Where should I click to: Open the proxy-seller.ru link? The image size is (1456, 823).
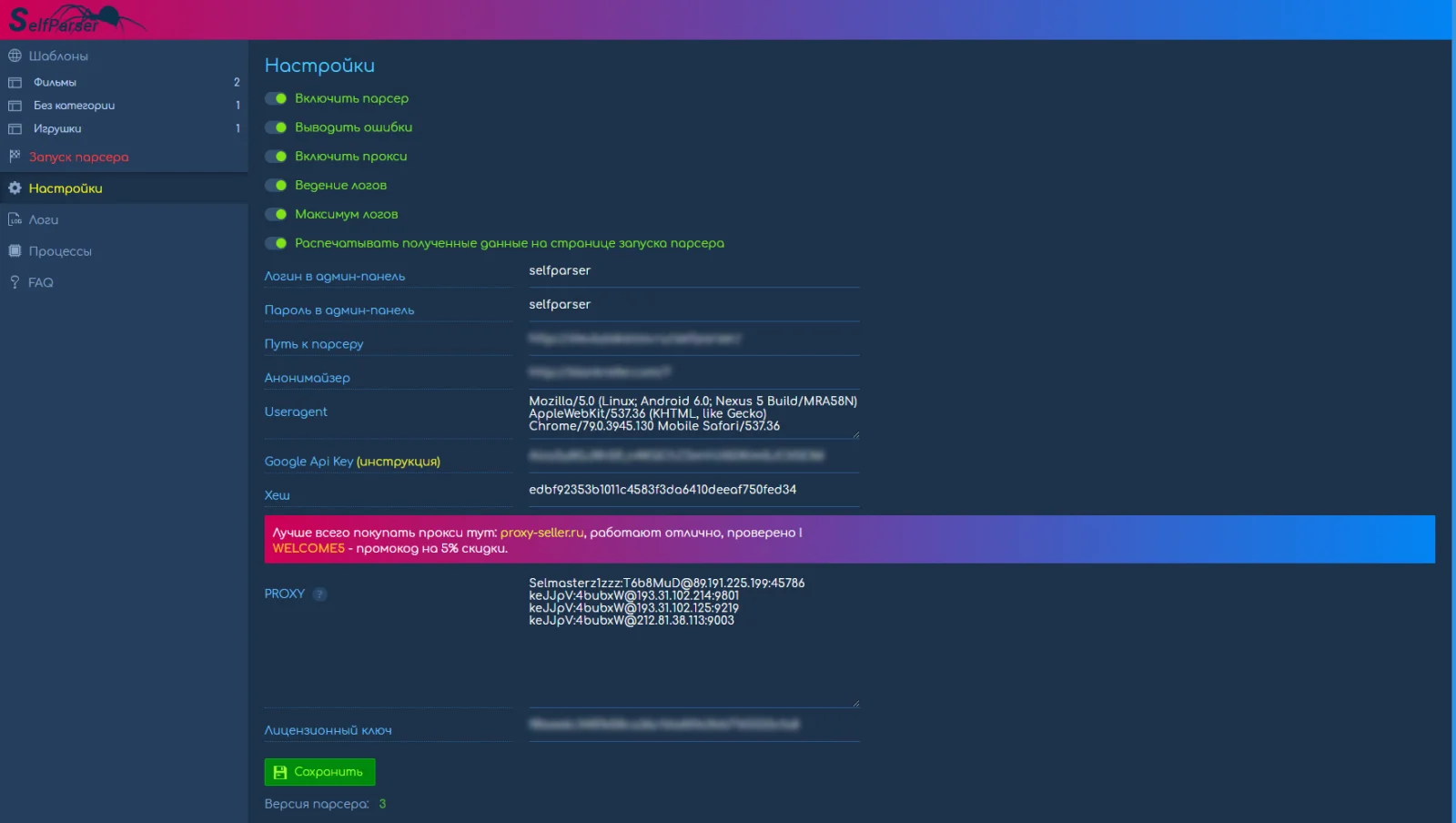541,533
